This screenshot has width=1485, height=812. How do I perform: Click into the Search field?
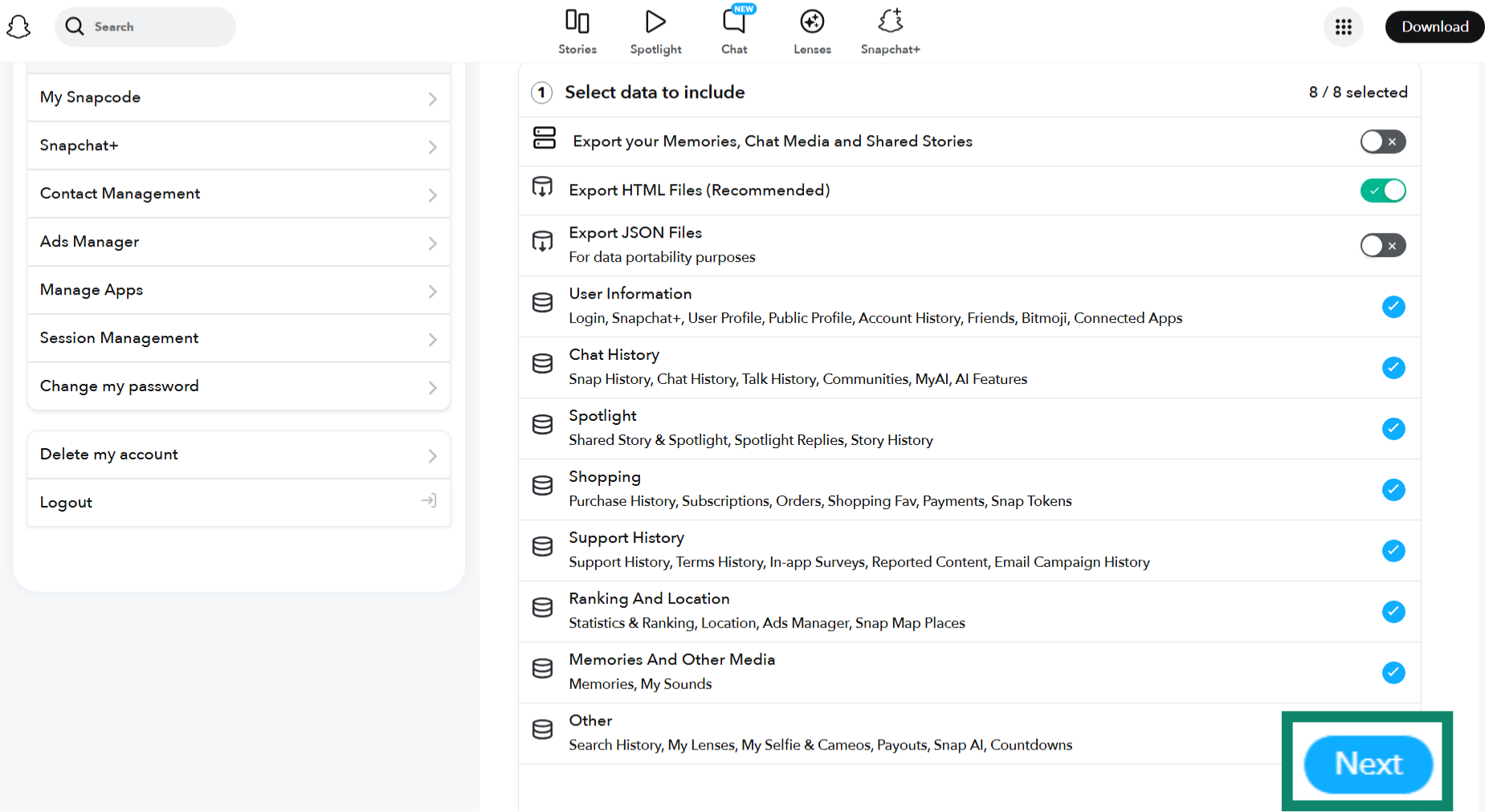point(153,27)
